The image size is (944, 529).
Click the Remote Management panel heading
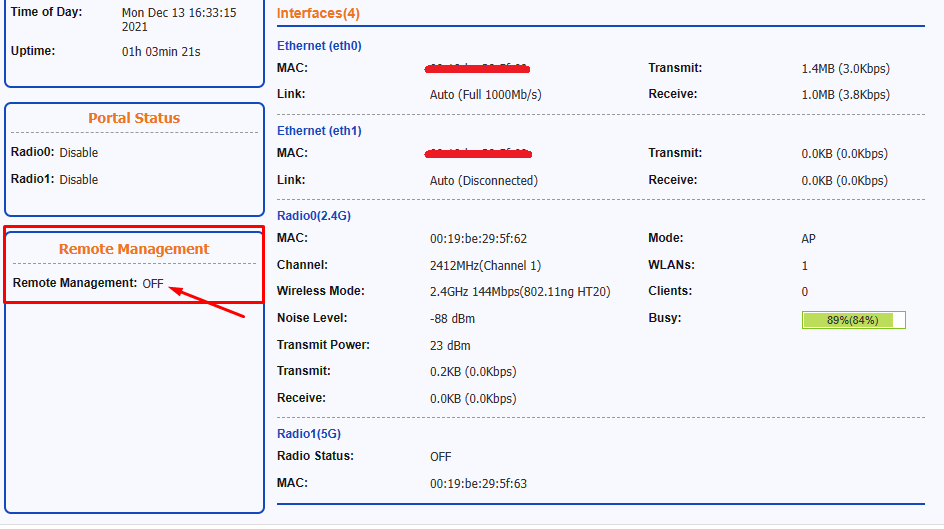(x=134, y=249)
